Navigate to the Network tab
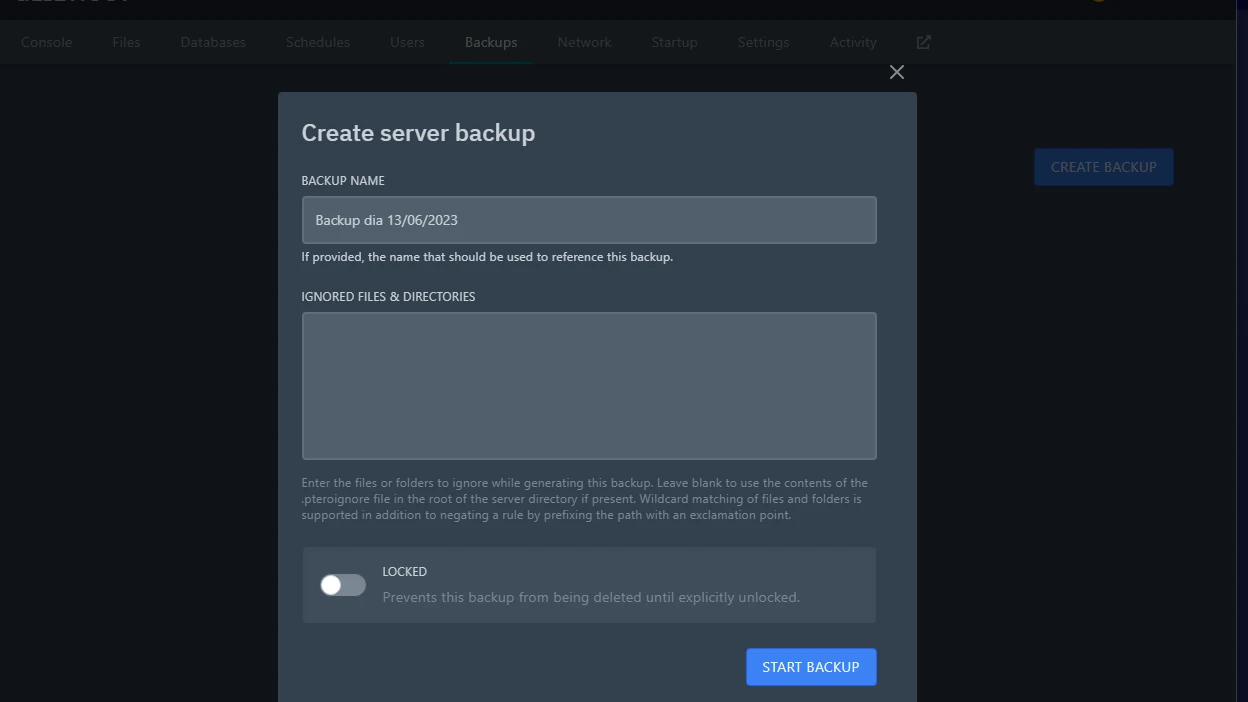1248x702 pixels. tap(584, 42)
